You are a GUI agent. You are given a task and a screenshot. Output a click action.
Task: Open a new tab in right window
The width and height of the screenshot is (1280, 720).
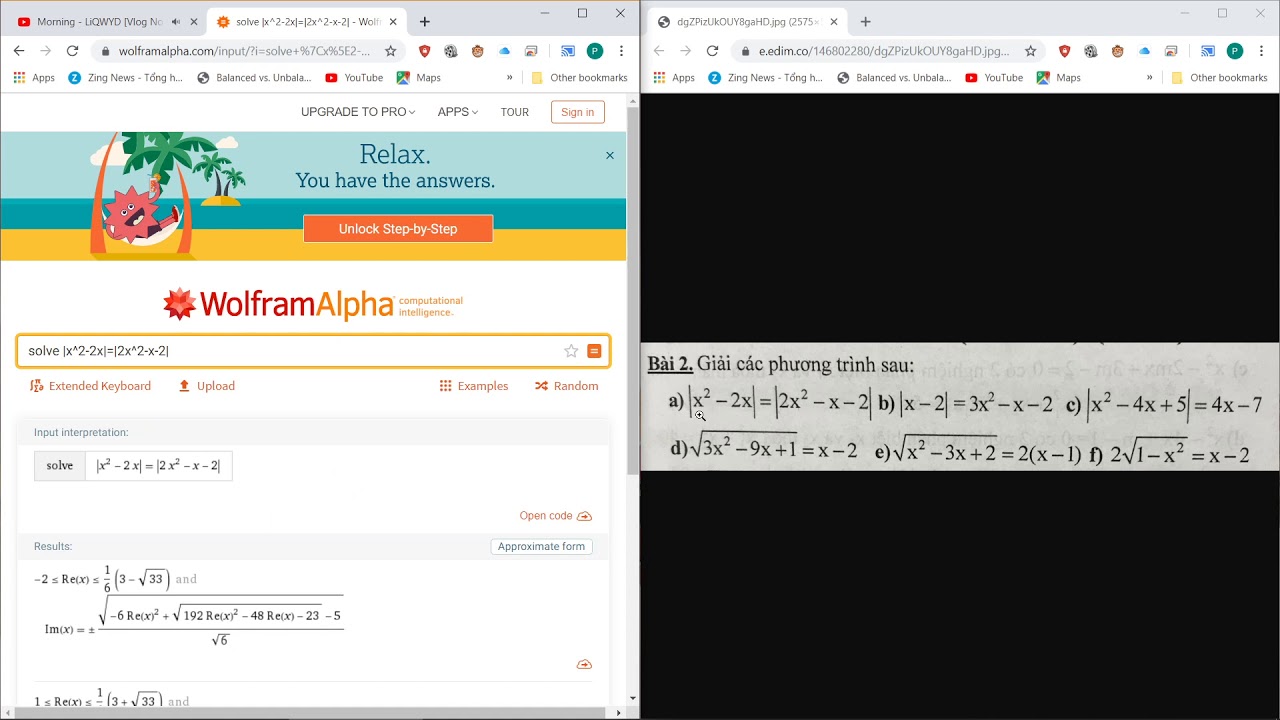tap(865, 22)
